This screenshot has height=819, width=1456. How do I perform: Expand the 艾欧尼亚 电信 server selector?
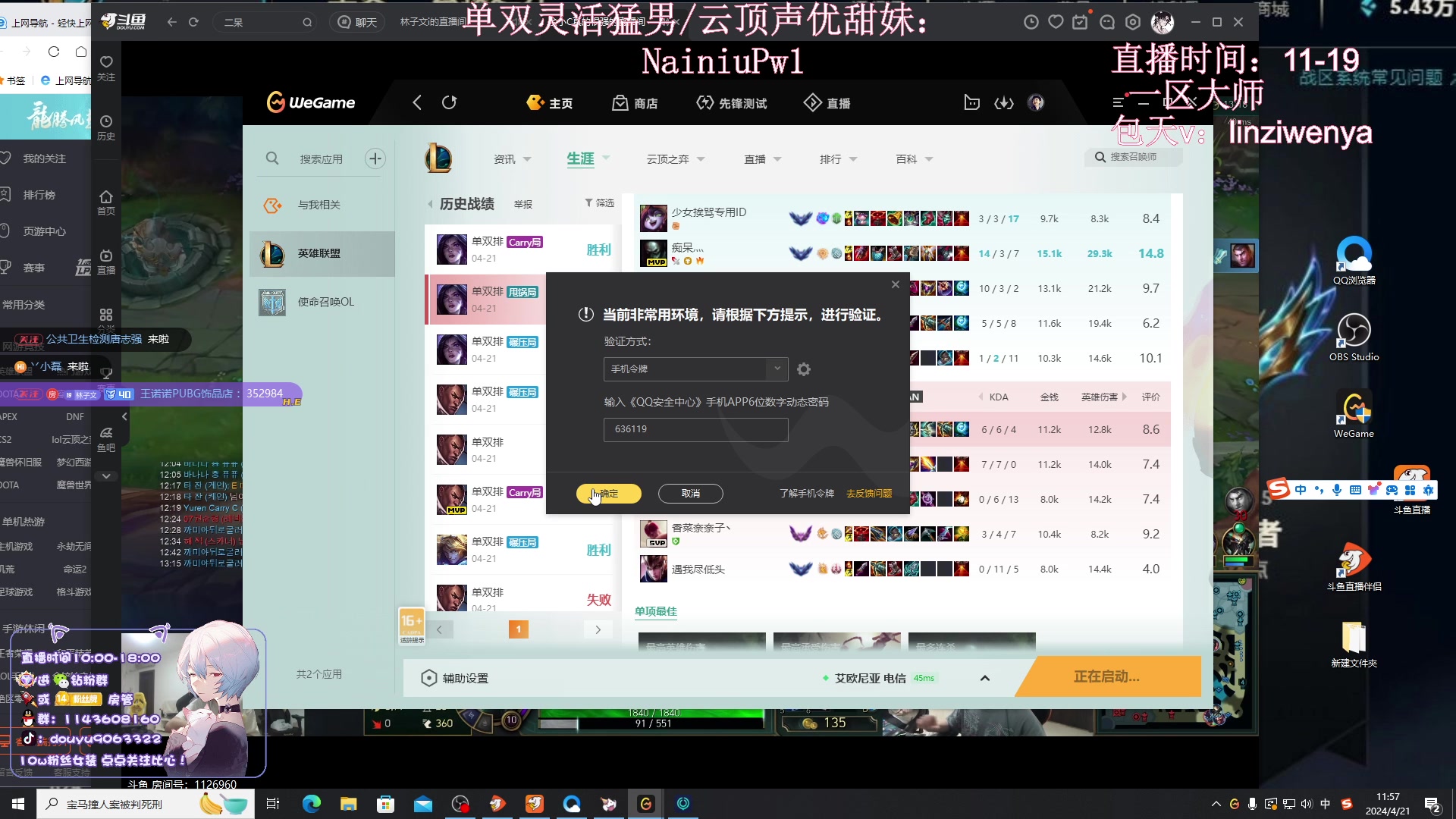click(985, 678)
